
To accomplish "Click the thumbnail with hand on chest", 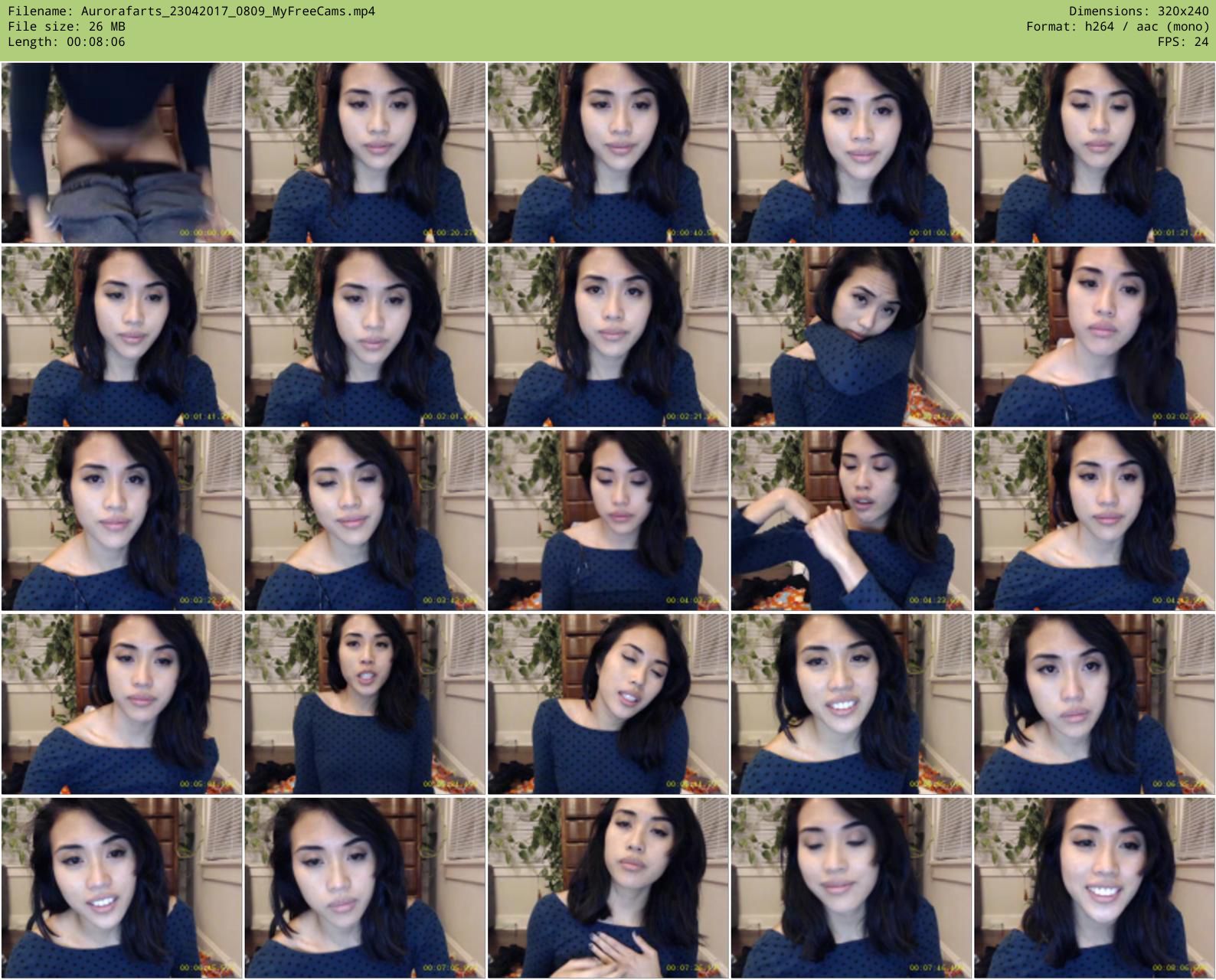I will 608,888.
